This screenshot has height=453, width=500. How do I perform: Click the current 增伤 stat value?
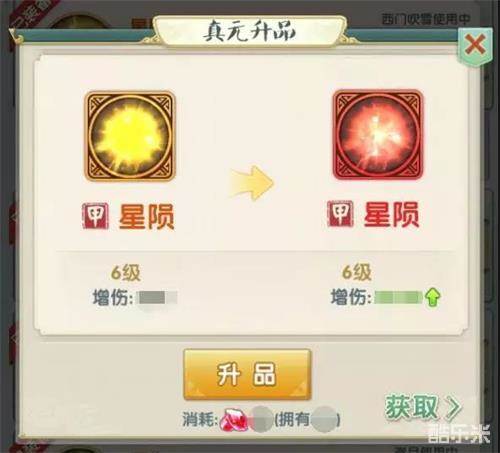158,298
